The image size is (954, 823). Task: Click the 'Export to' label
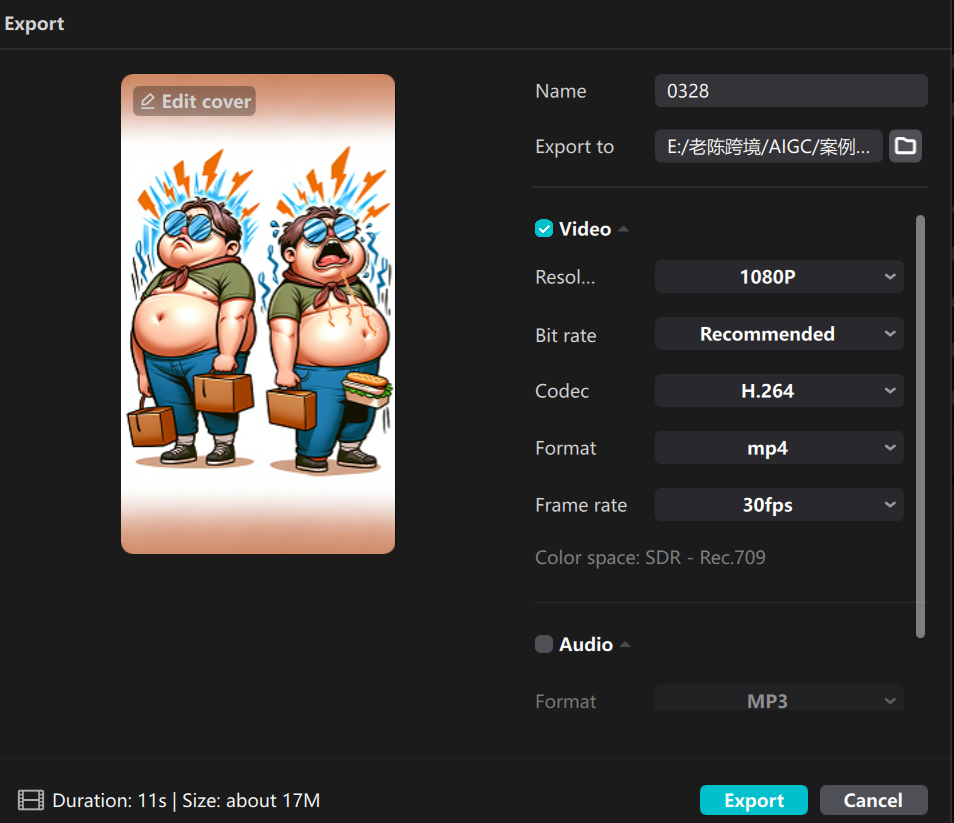click(574, 147)
